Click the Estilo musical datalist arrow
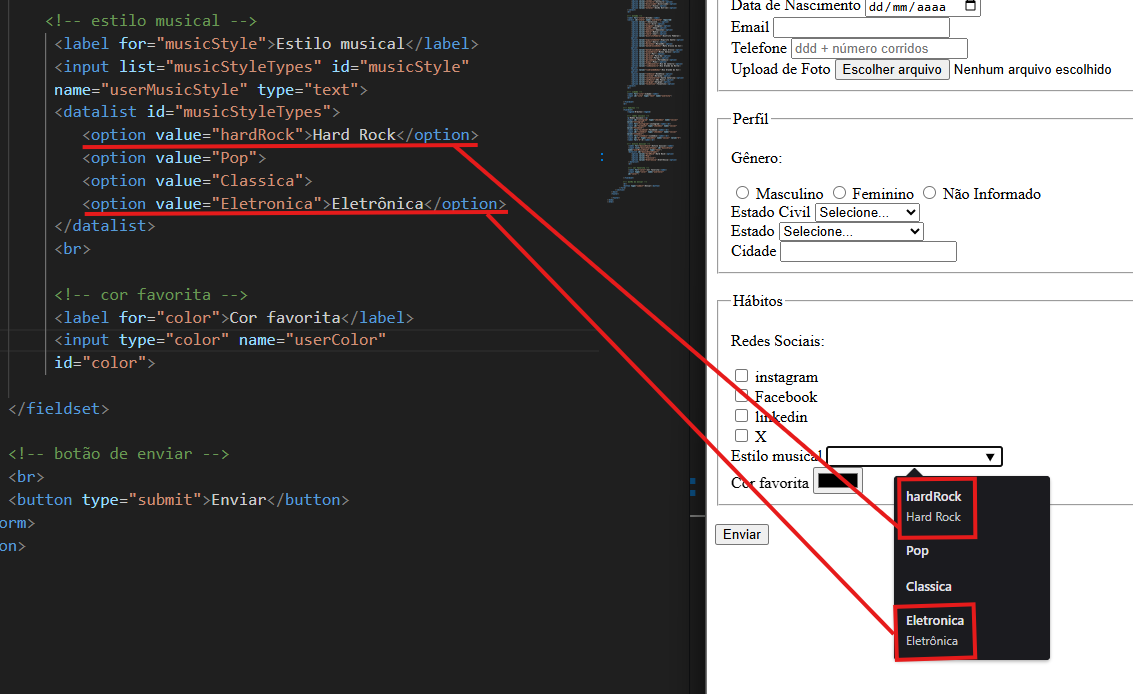Image resolution: width=1133 pixels, height=694 pixels. click(990, 457)
